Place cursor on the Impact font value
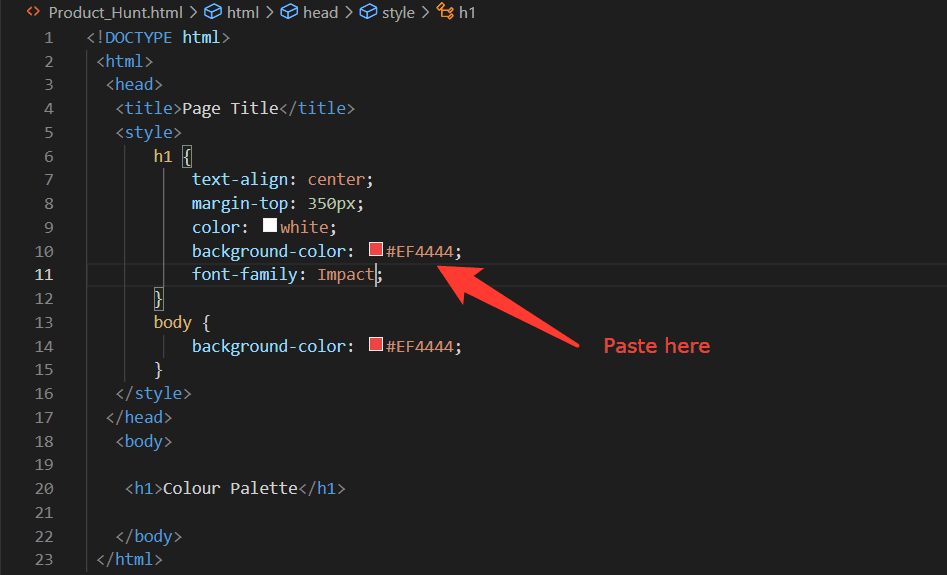947x575 pixels. (345, 274)
